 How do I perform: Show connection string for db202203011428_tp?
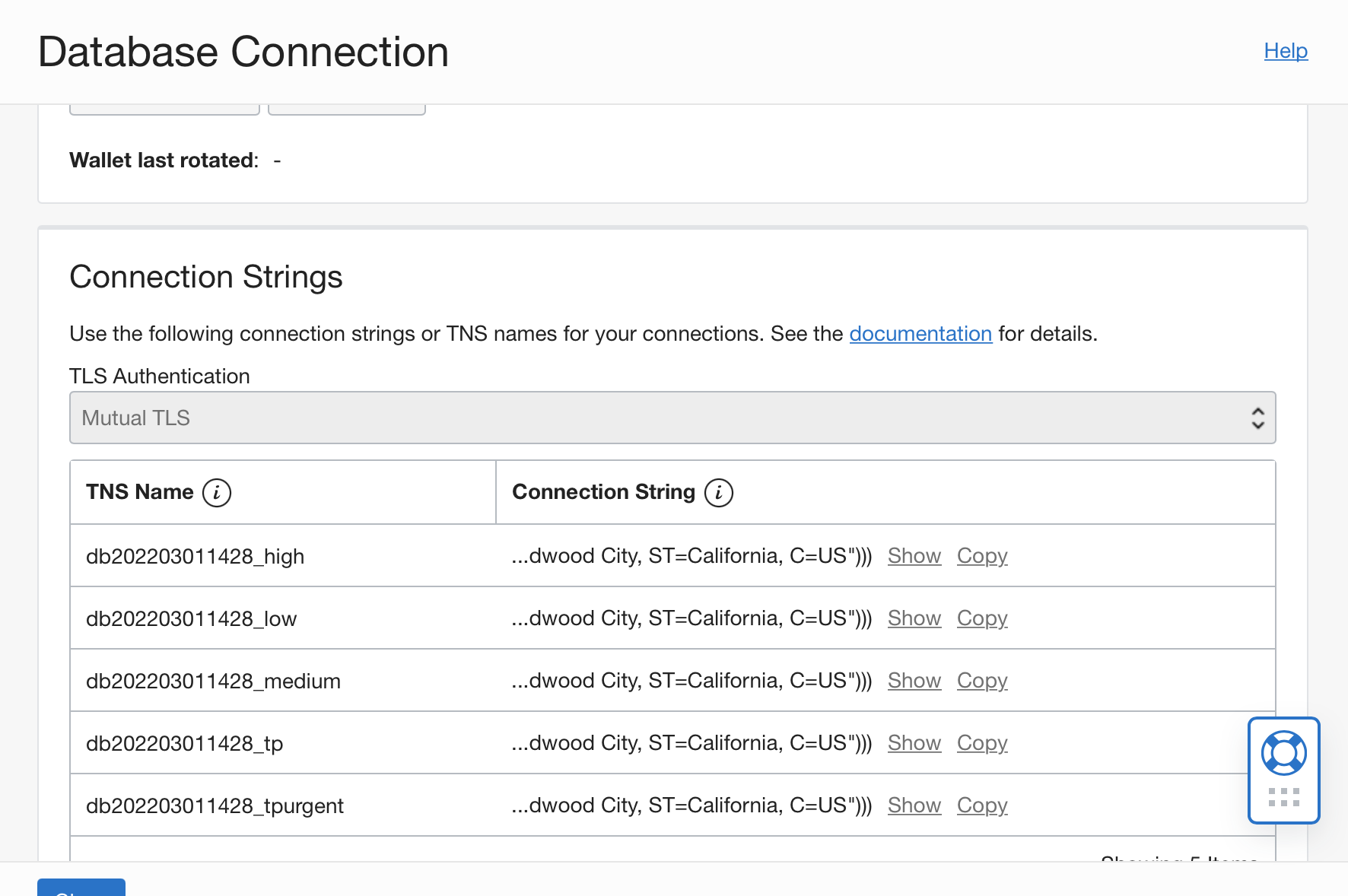tap(914, 743)
